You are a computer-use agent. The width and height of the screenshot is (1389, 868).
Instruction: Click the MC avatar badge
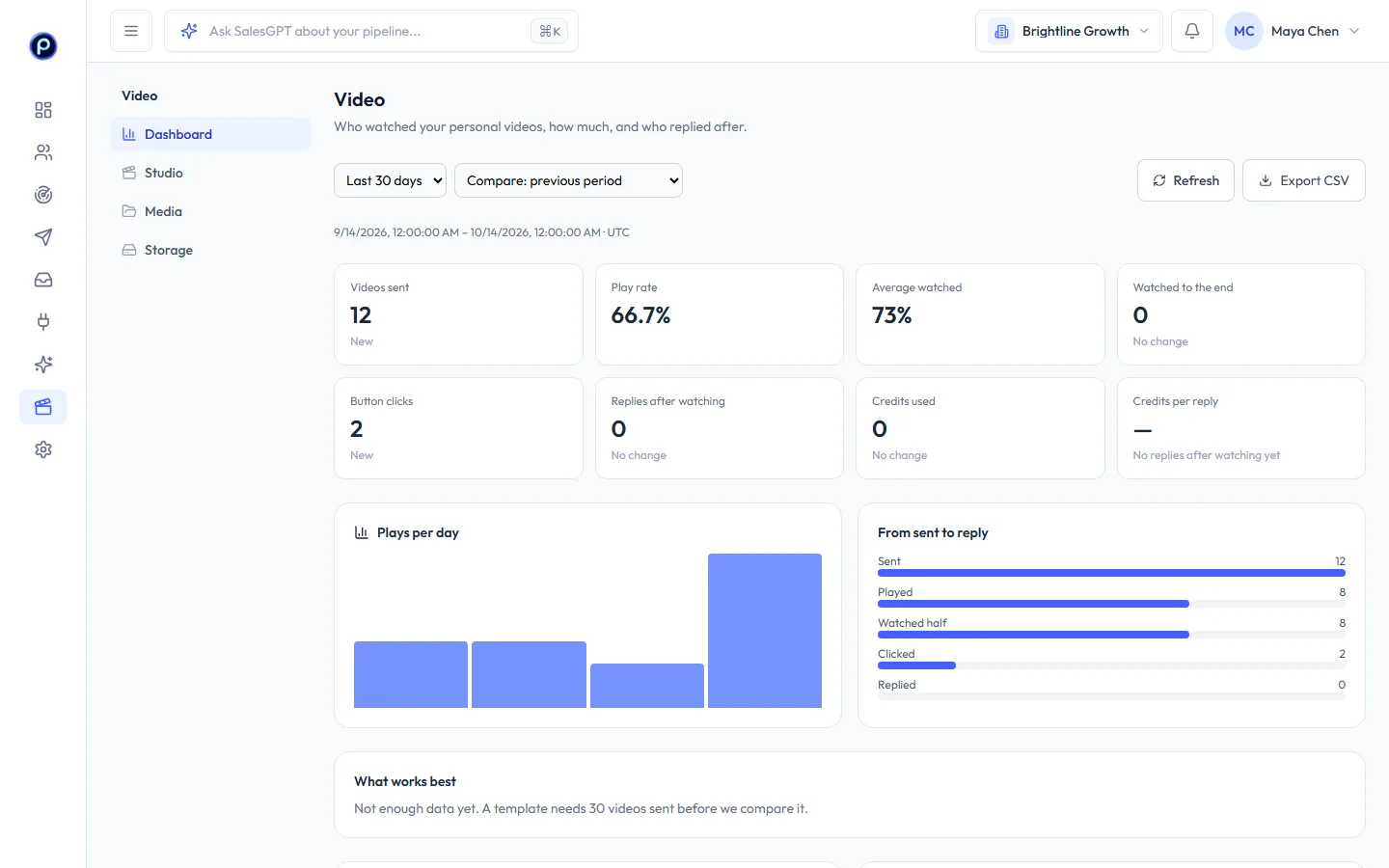[x=1244, y=31]
